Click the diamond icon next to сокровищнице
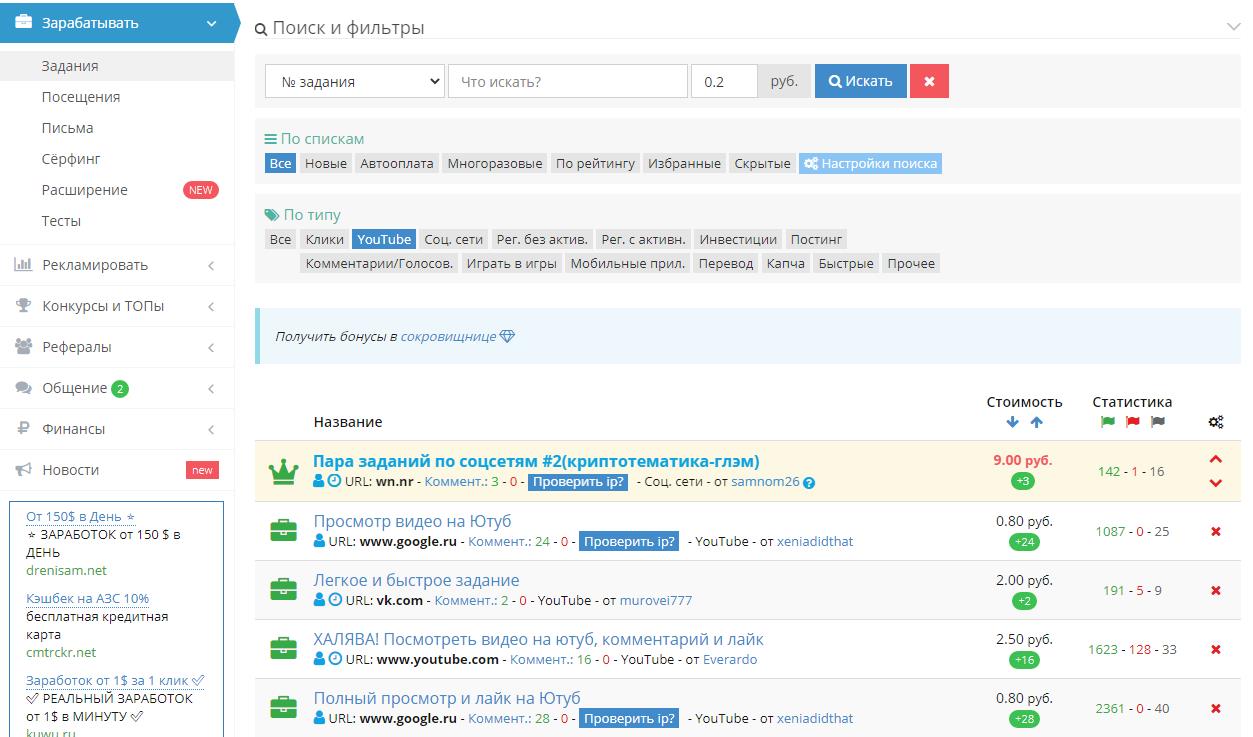Viewport: 1253px width, 737px height. click(x=507, y=337)
